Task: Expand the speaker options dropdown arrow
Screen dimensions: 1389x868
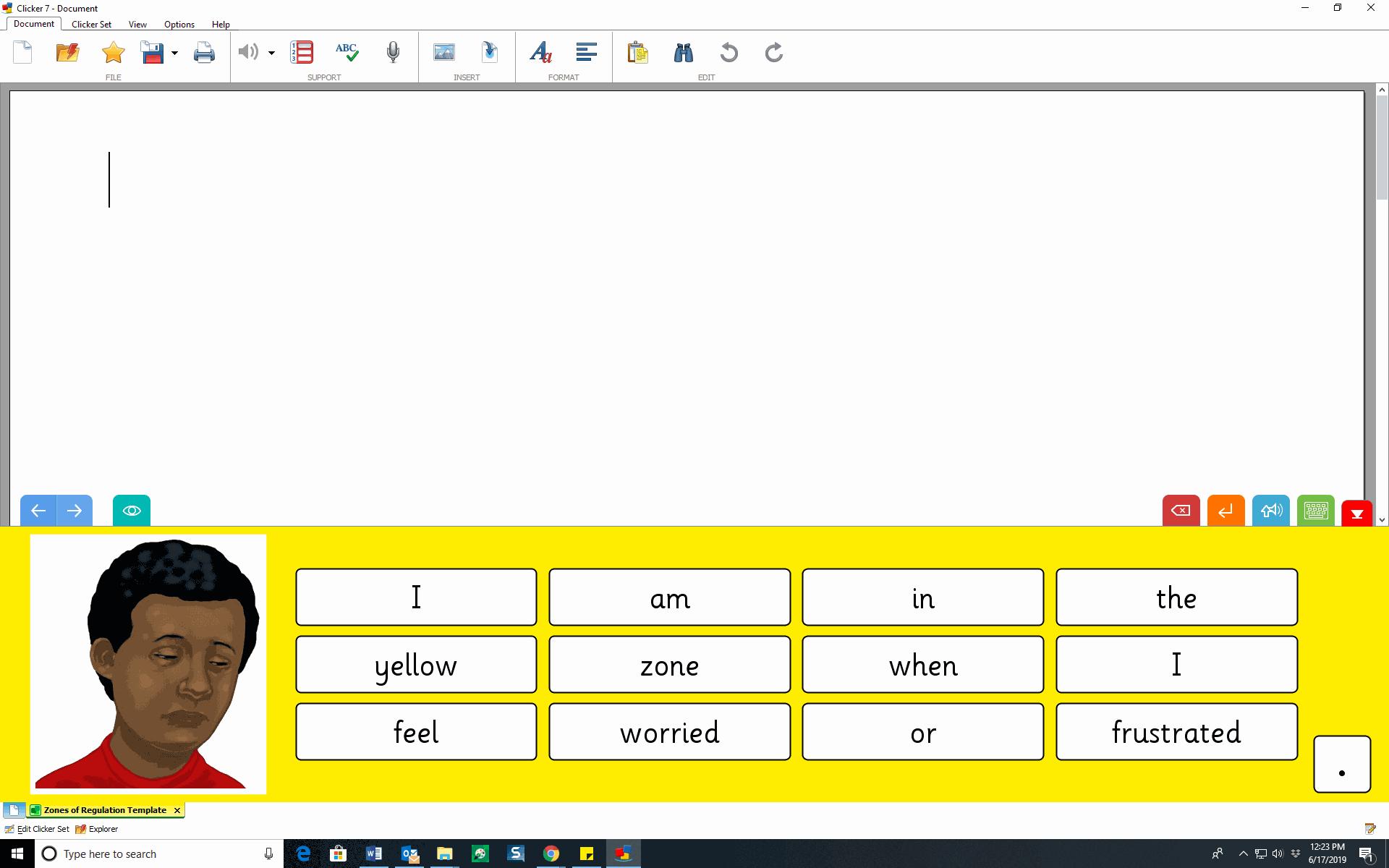Action: pos(271,53)
